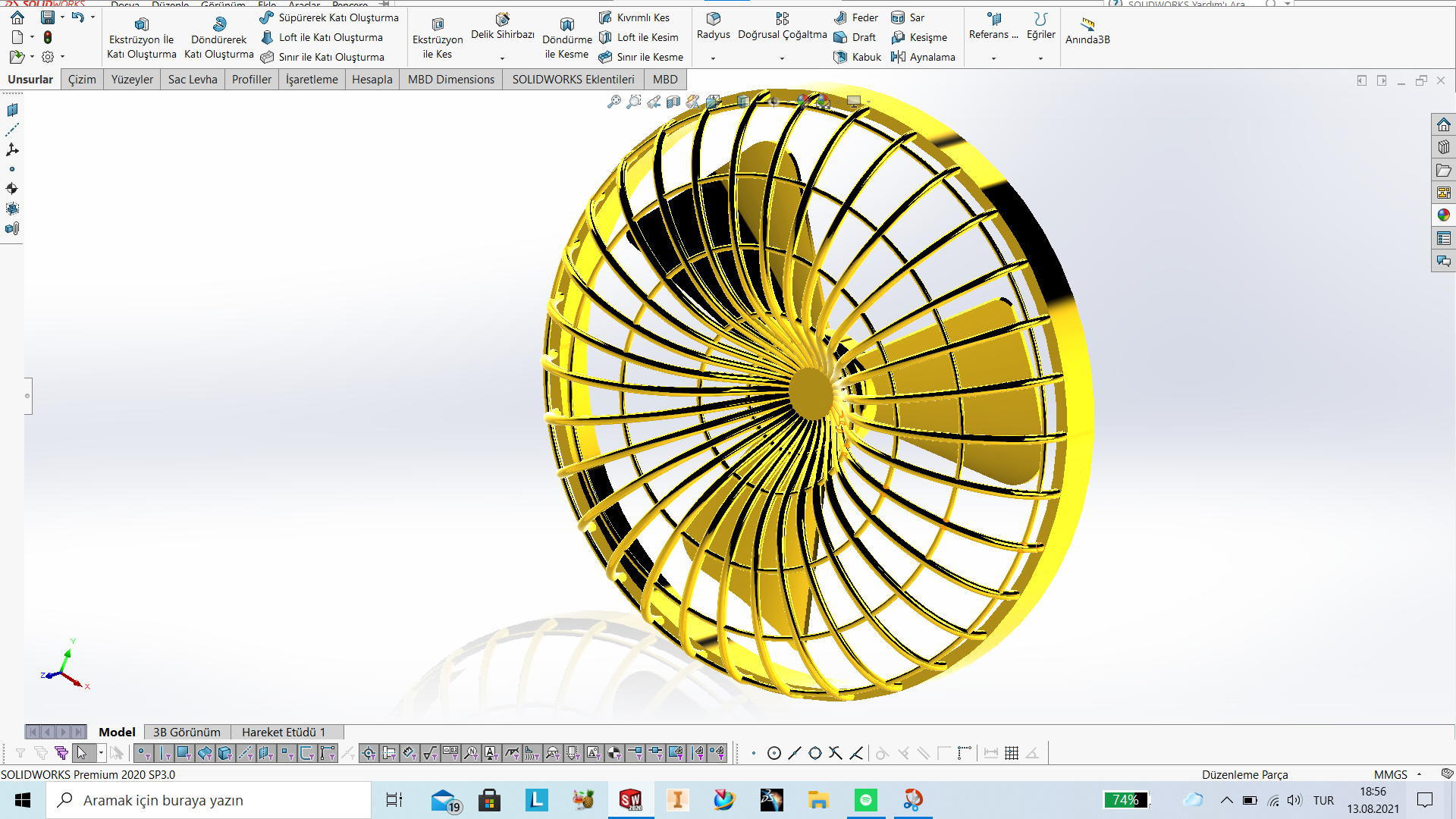The image size is (1456, 819).
Task: Click the Radyus fillet icon
Action: pyautogui.click(x=714, y=18)
